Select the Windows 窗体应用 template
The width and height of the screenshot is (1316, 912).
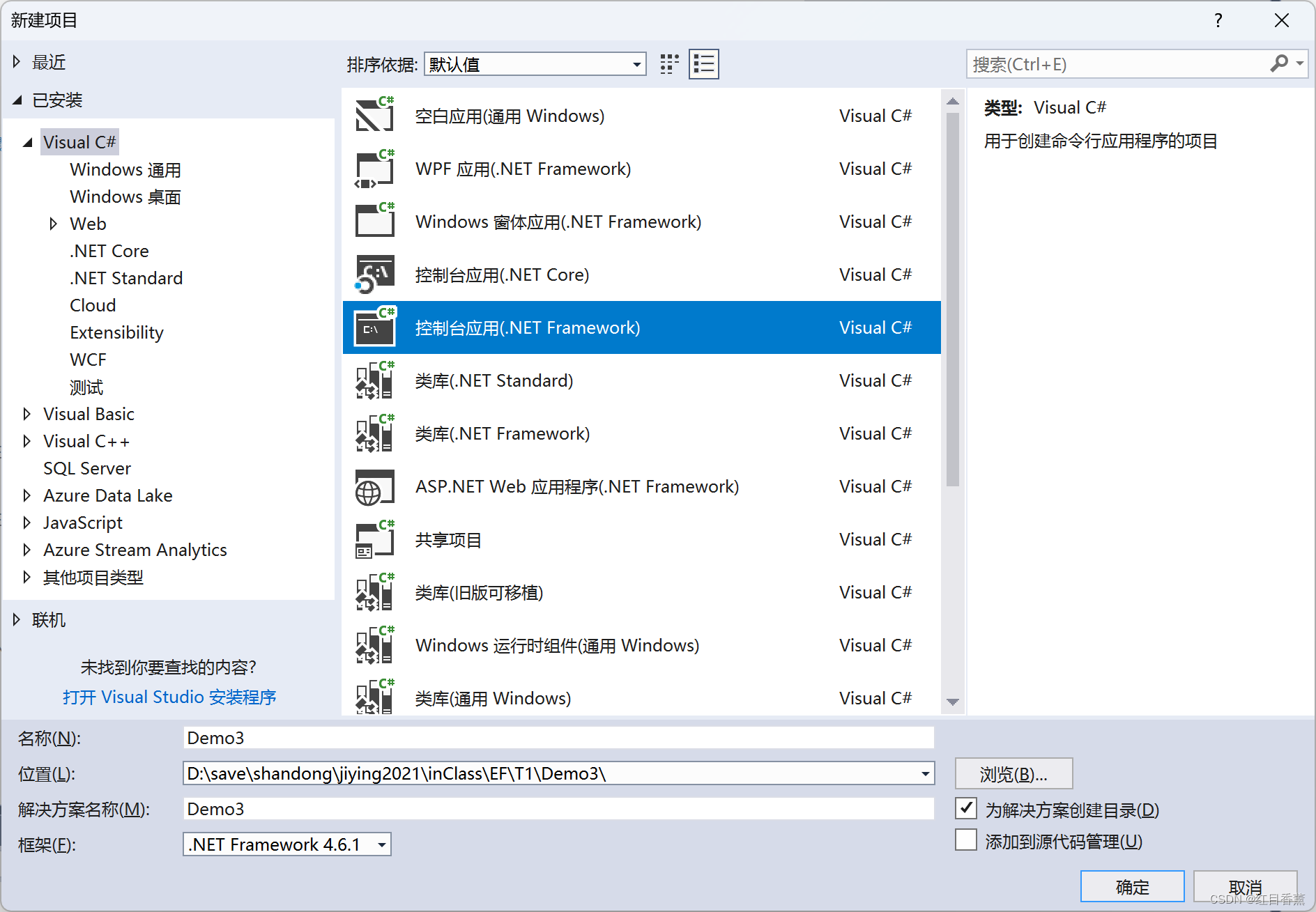tap(558, 222)
